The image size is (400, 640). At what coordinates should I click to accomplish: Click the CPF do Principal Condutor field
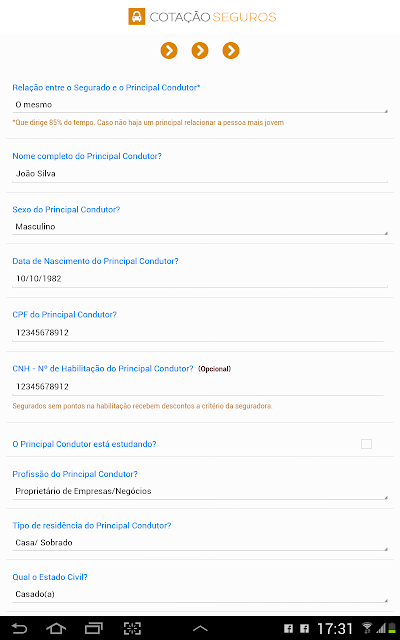(x=198, y=333)
